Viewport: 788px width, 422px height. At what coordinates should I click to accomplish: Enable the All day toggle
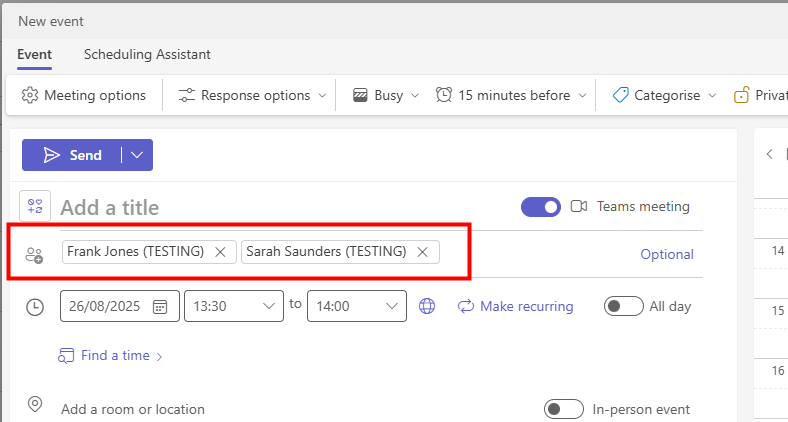point(623,306)
